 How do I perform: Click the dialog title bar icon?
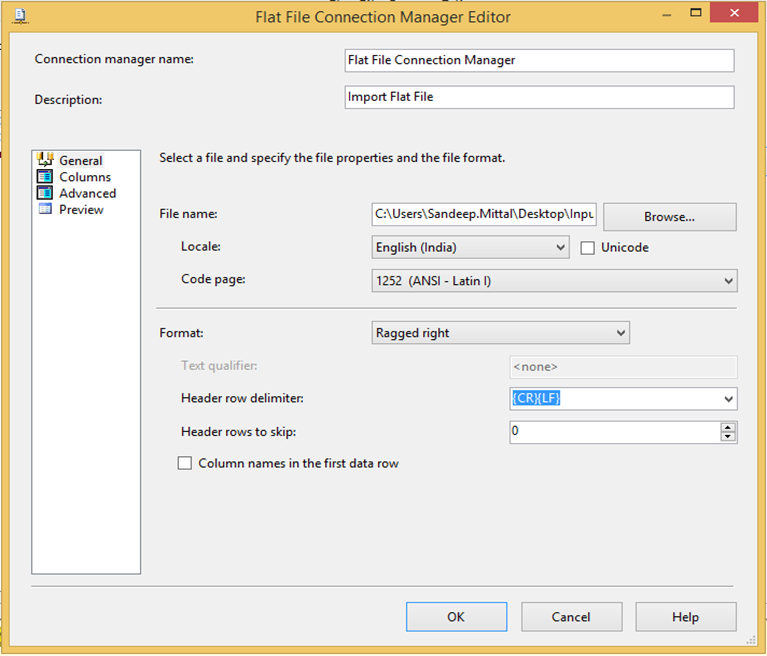point(20,16)
